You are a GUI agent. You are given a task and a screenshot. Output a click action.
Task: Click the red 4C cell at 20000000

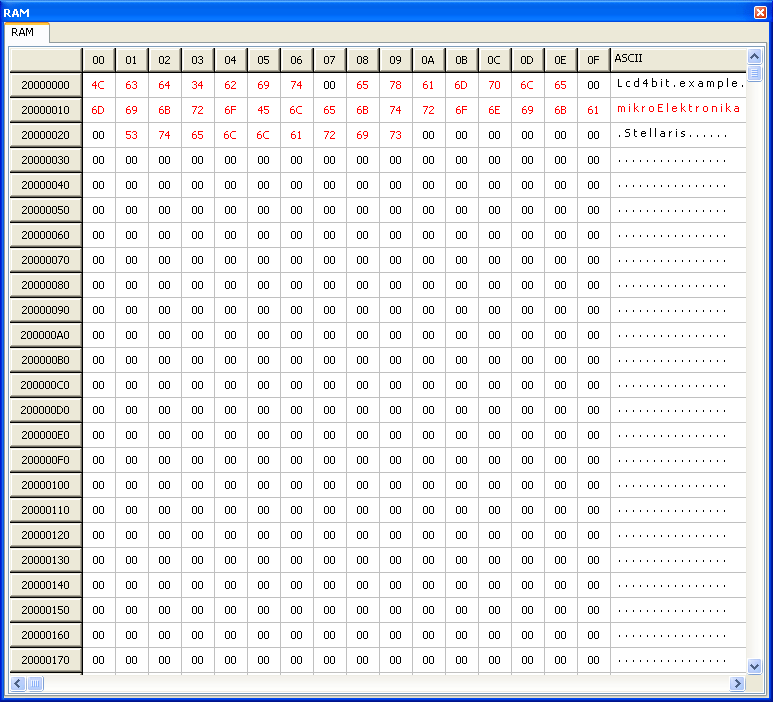pos(99,85)
